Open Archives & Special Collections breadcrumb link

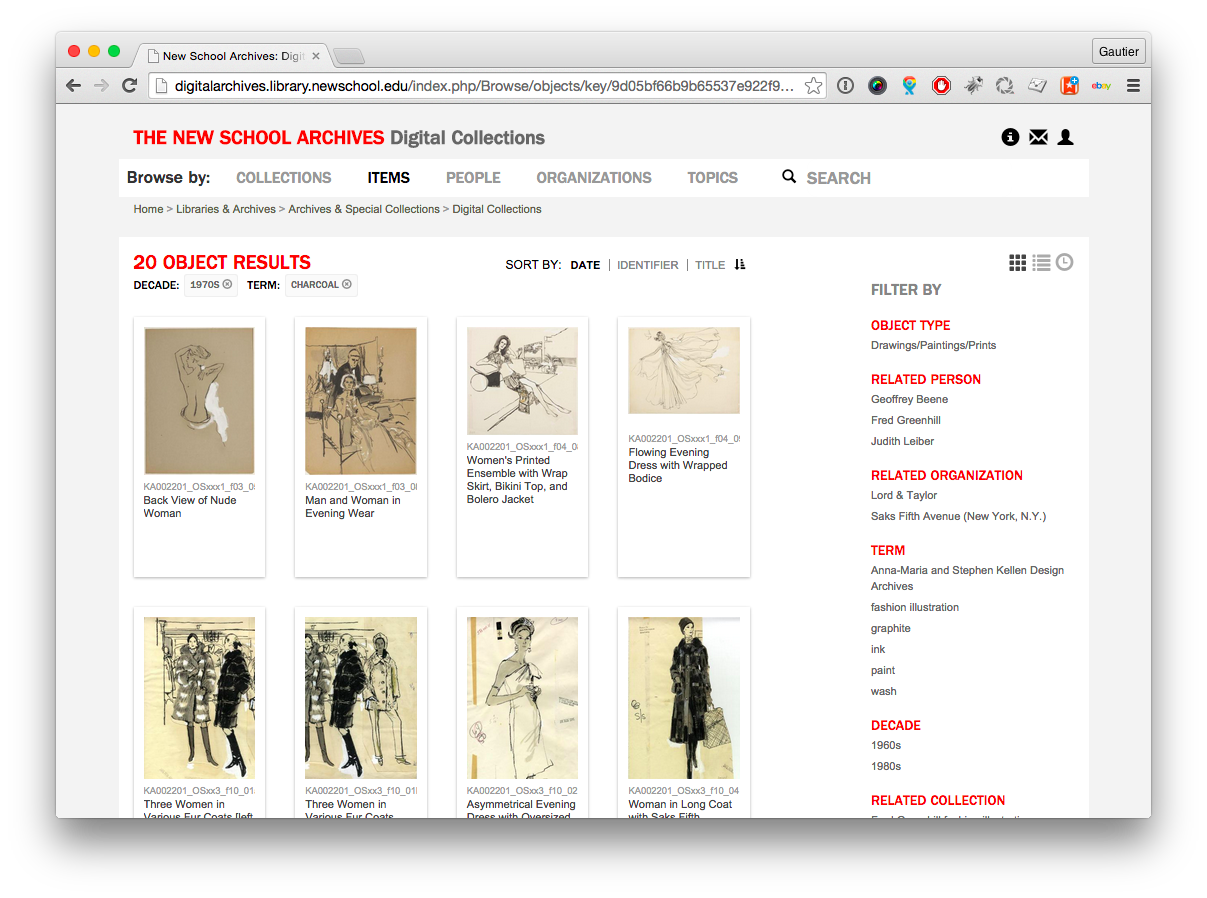pyautogui.click(x=364, y=209)
